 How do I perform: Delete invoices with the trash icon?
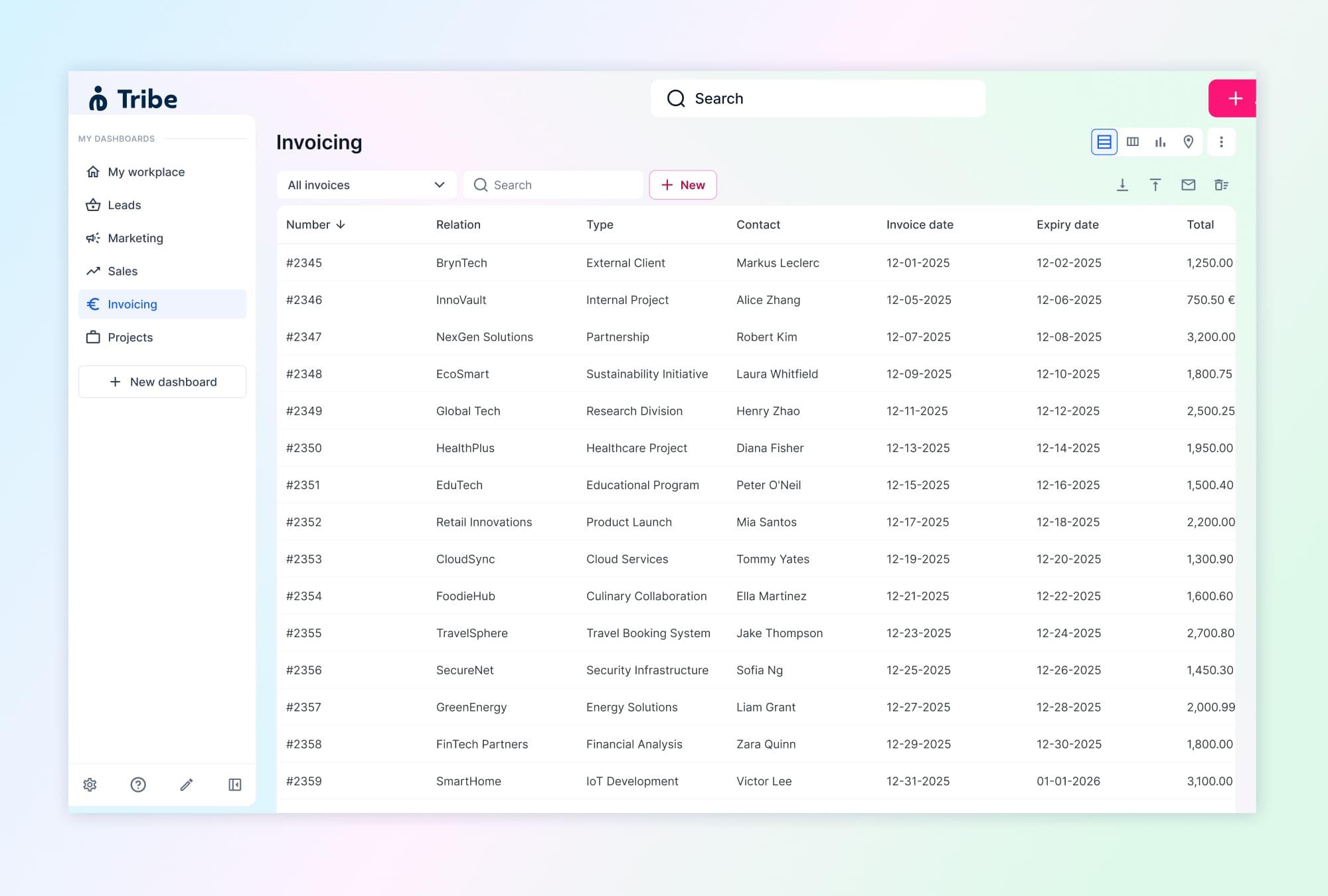1221,185
